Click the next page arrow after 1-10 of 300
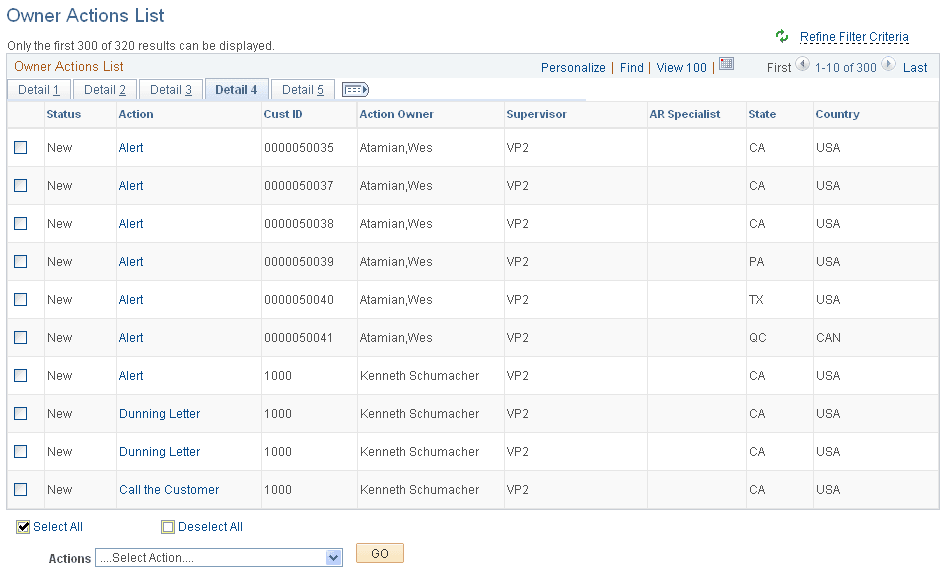 click(889, 67)
